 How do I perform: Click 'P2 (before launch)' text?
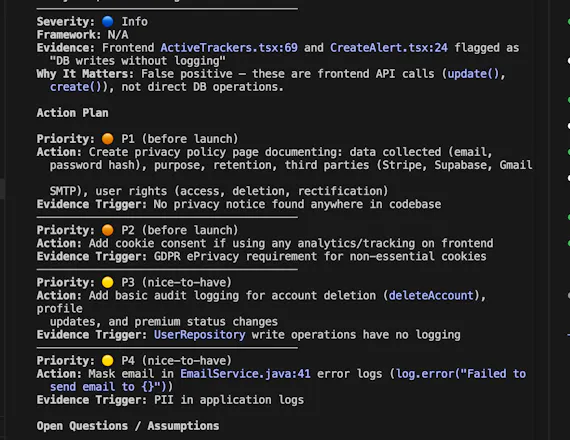180,230
